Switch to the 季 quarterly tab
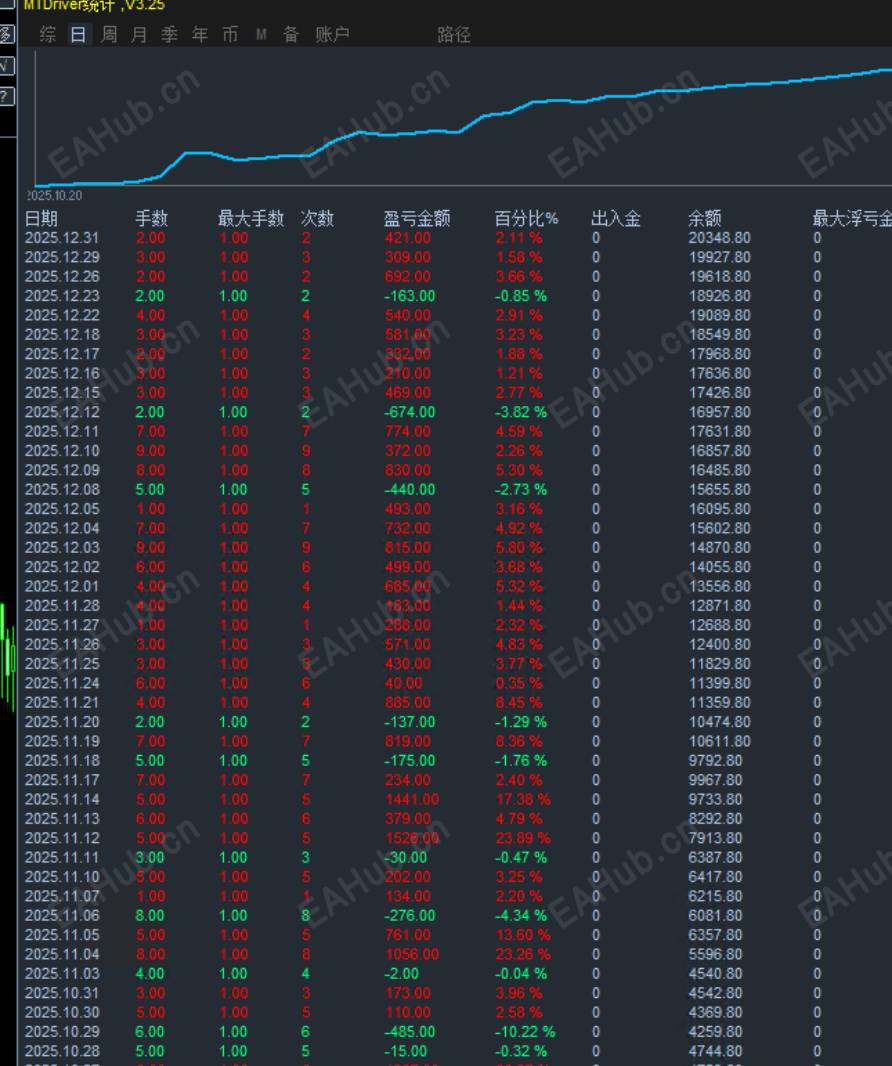Screen dimensions: 892x1066 coord(169,34)
